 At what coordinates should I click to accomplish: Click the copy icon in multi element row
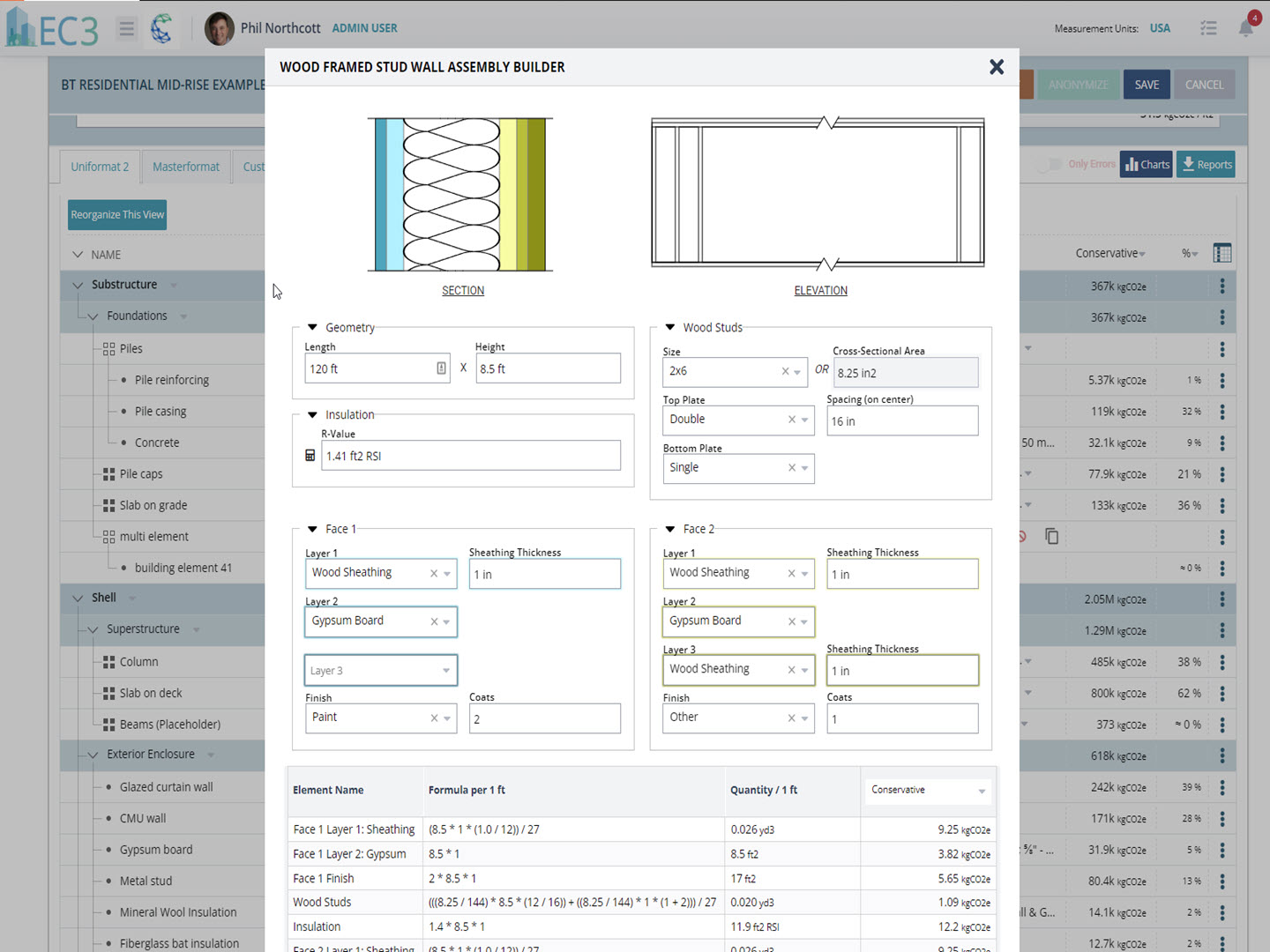pos(1051,536)
